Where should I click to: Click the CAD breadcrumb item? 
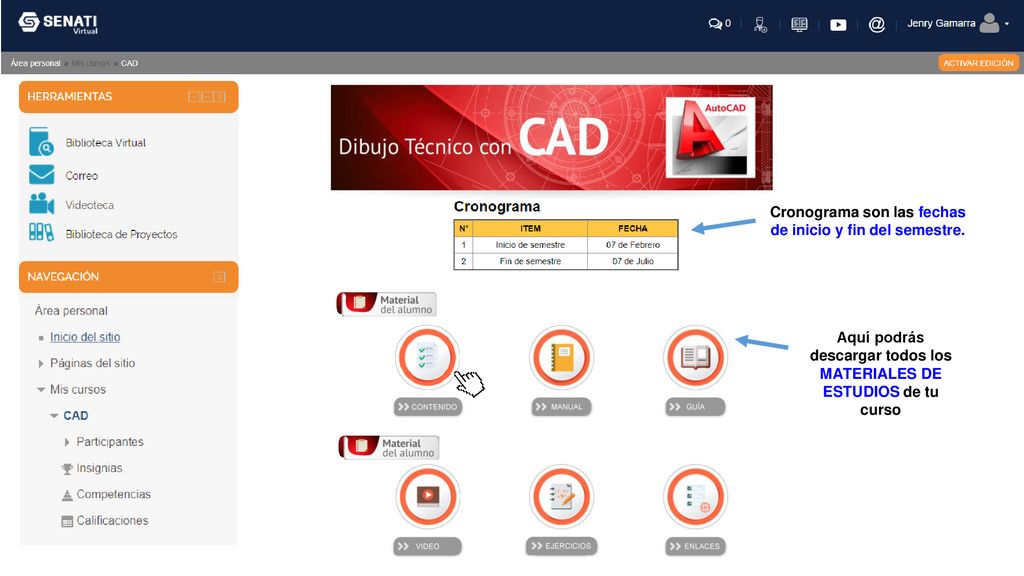[x=129, y=63]
